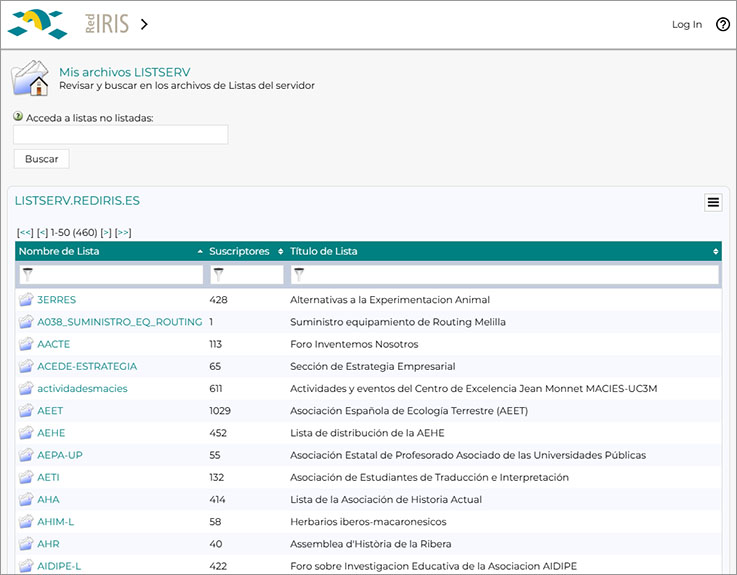Sort by Nombre de Lista column
This screenshot has width=737, height=575.
[x=110, y=251]
